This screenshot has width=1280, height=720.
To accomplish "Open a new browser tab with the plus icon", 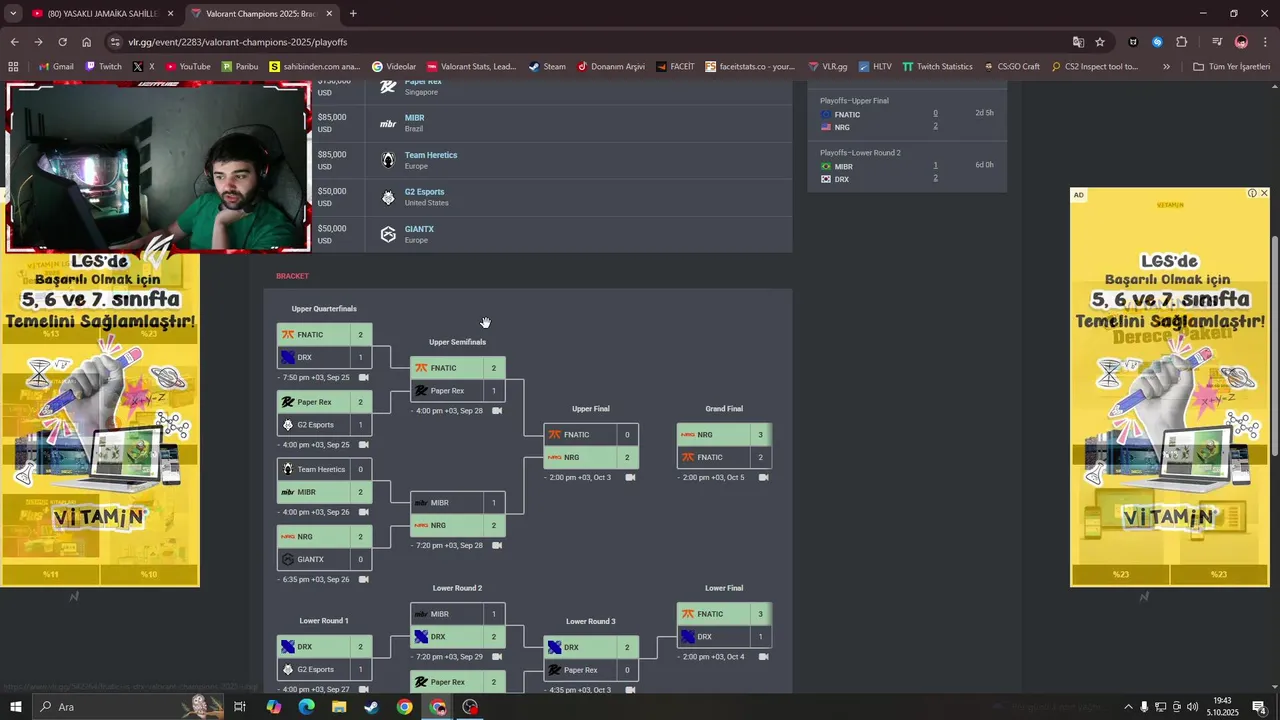I will pyautogui.click(x=353, y=14).
